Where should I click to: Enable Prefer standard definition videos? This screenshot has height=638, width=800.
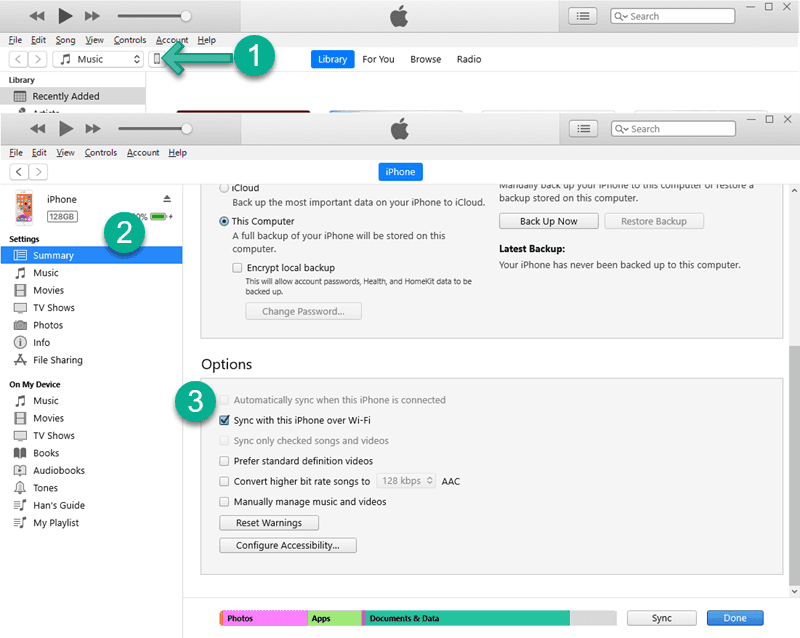click(224, 461)
